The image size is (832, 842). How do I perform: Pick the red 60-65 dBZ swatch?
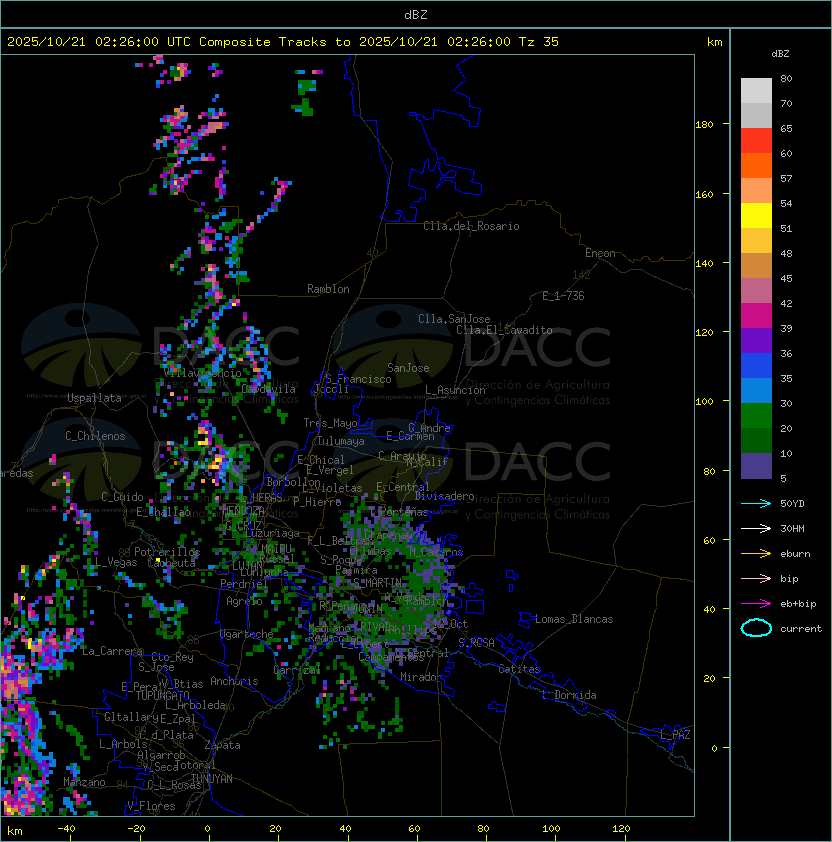tap(756, 141)
